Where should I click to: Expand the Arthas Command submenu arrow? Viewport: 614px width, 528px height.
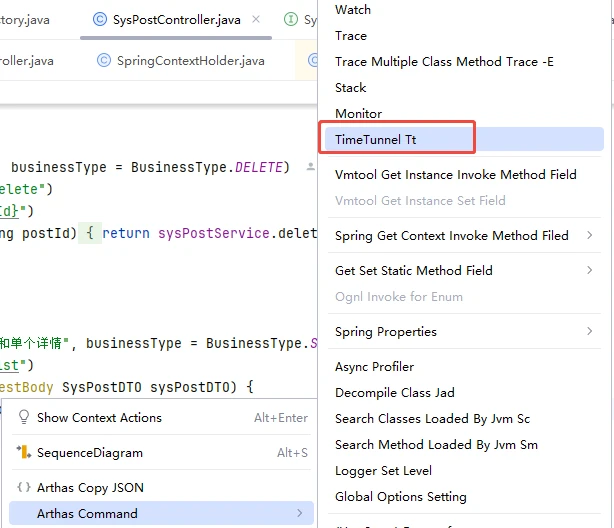(298, 514)
